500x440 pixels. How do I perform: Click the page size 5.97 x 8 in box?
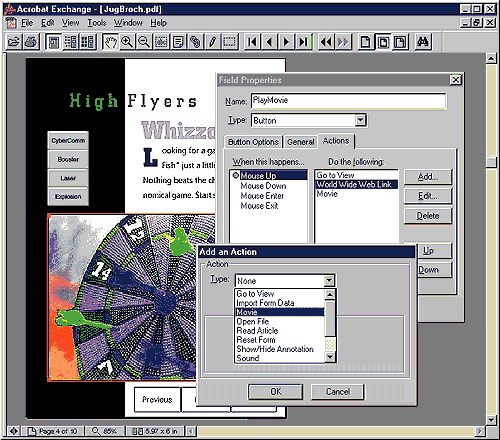[155, 431]
